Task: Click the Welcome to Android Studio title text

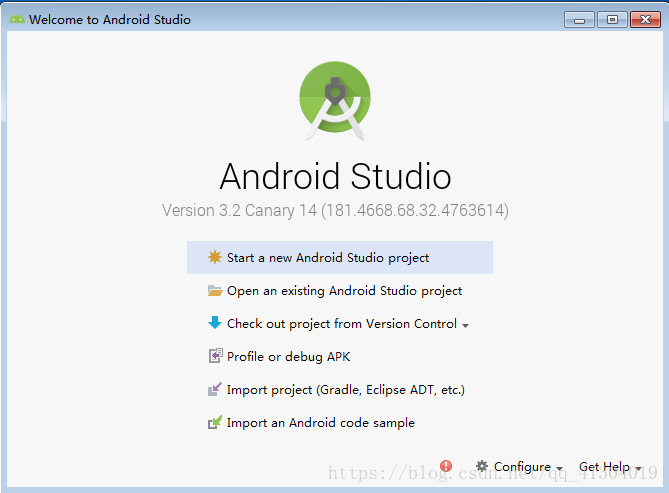Action: click(110, 20)
